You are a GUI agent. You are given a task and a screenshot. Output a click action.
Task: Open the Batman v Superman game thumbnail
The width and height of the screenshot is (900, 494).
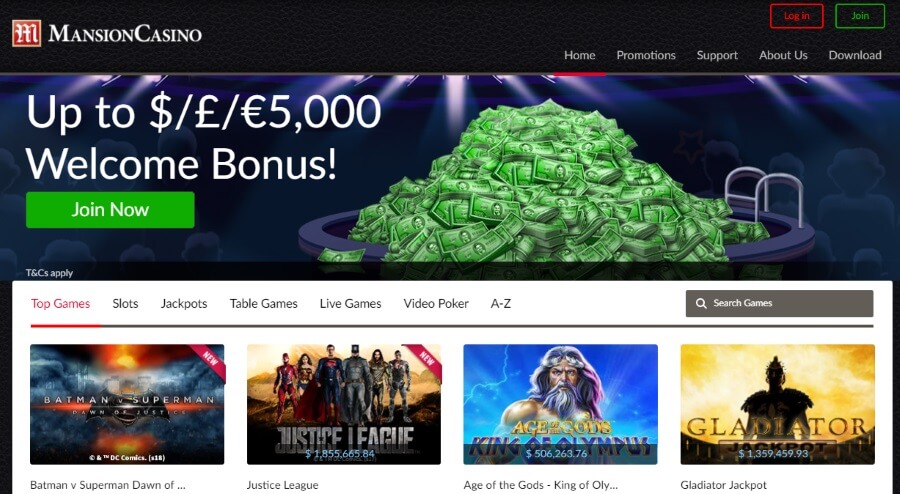click(127, 404)
